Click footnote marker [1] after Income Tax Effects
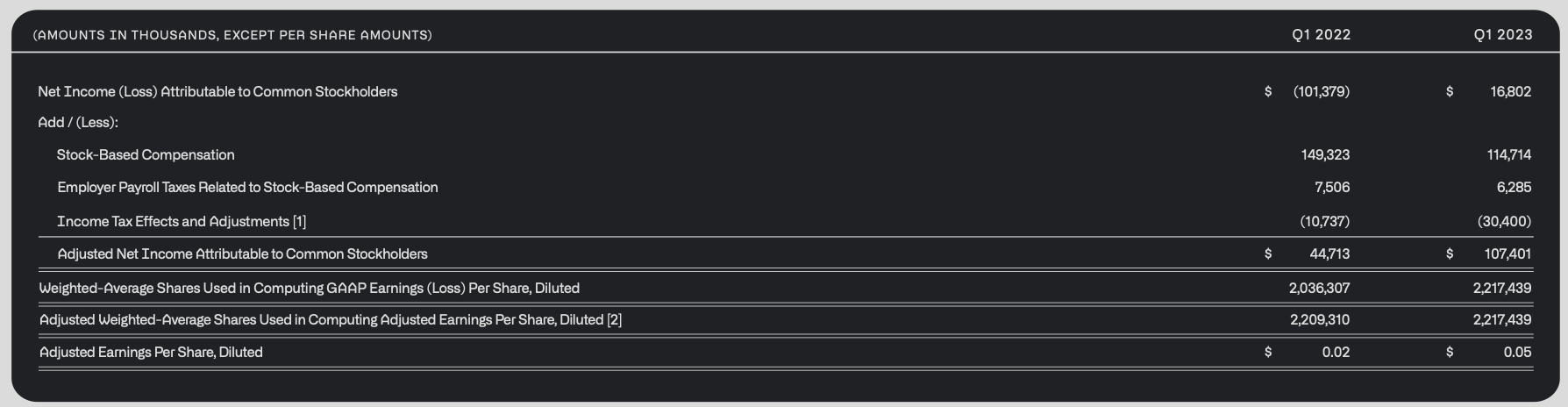The height and width of the screenshot is (407, 1568). coord(300,222)
